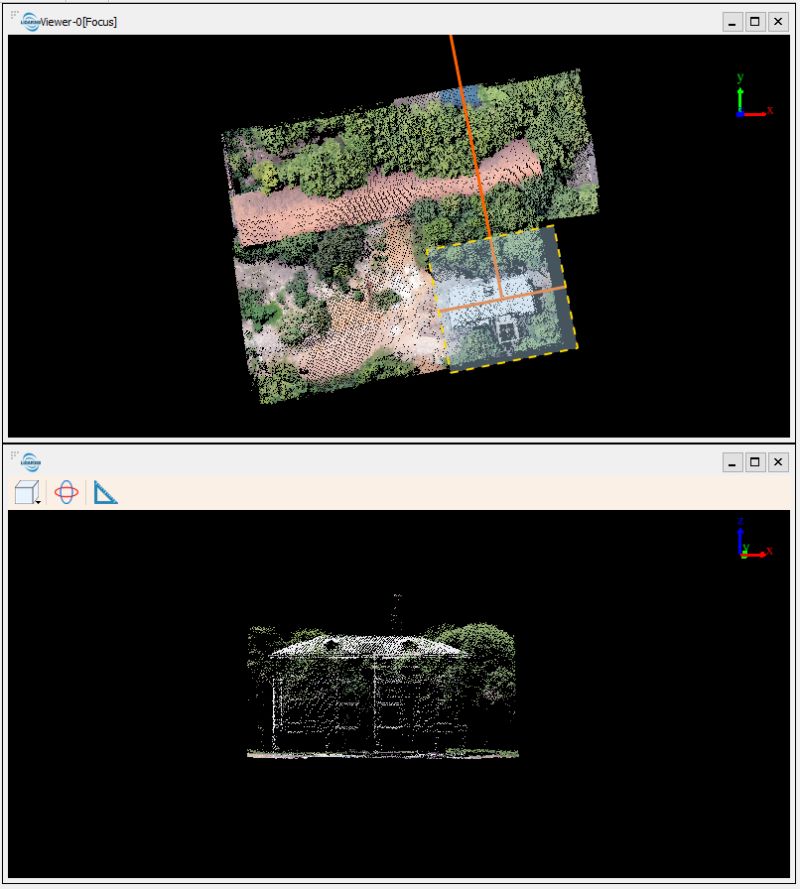
Task: Click the XY axis gizmo in Viewer-0
Action: [754, 96]
